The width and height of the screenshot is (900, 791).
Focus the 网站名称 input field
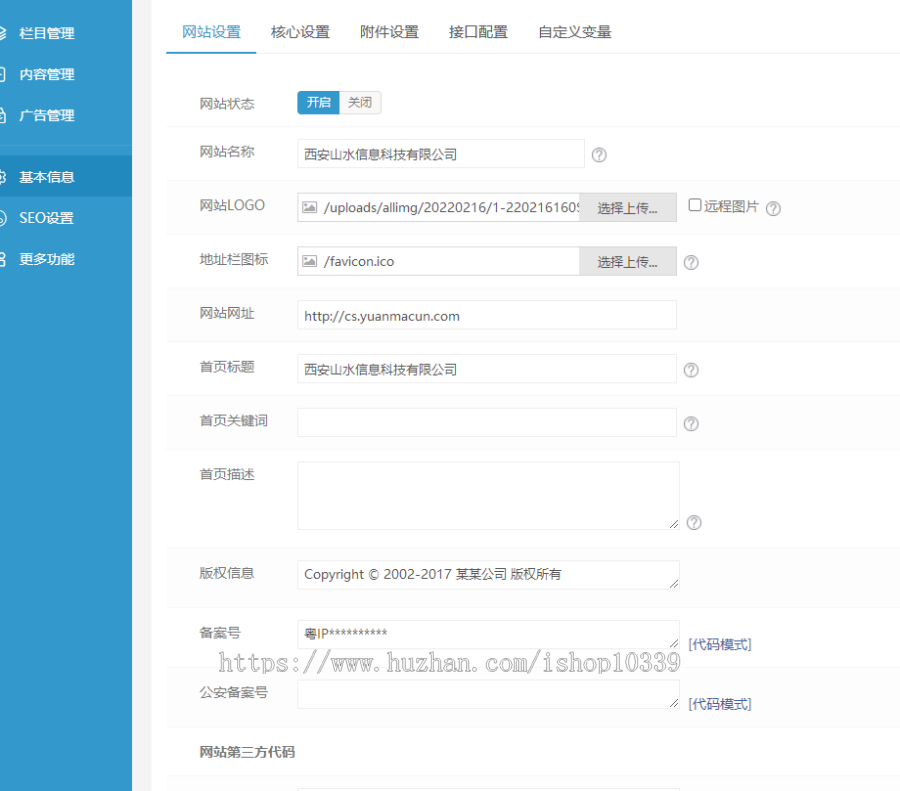441,154
